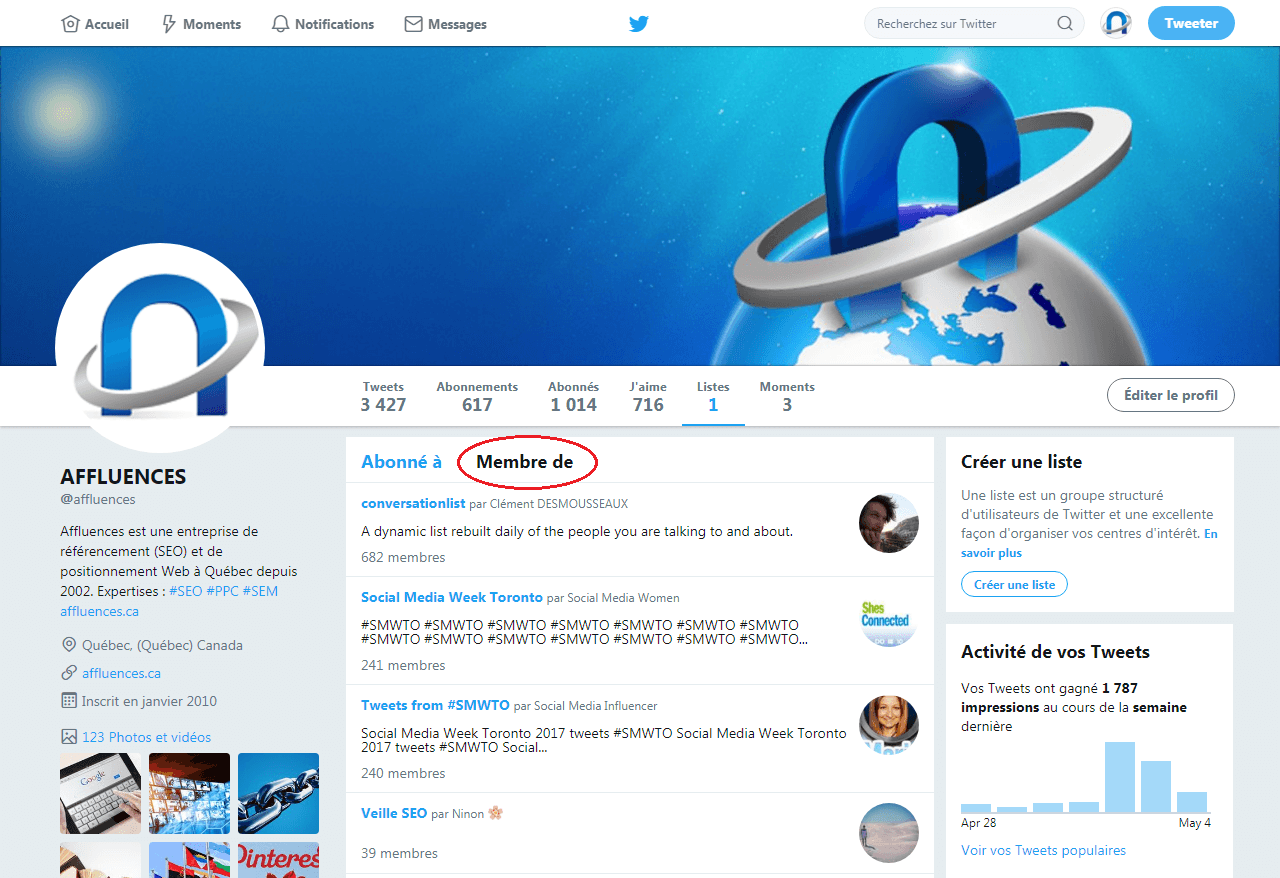1280x878 pixels.
Task: Click the 240 membres text
Action: [x=403, y=773]
